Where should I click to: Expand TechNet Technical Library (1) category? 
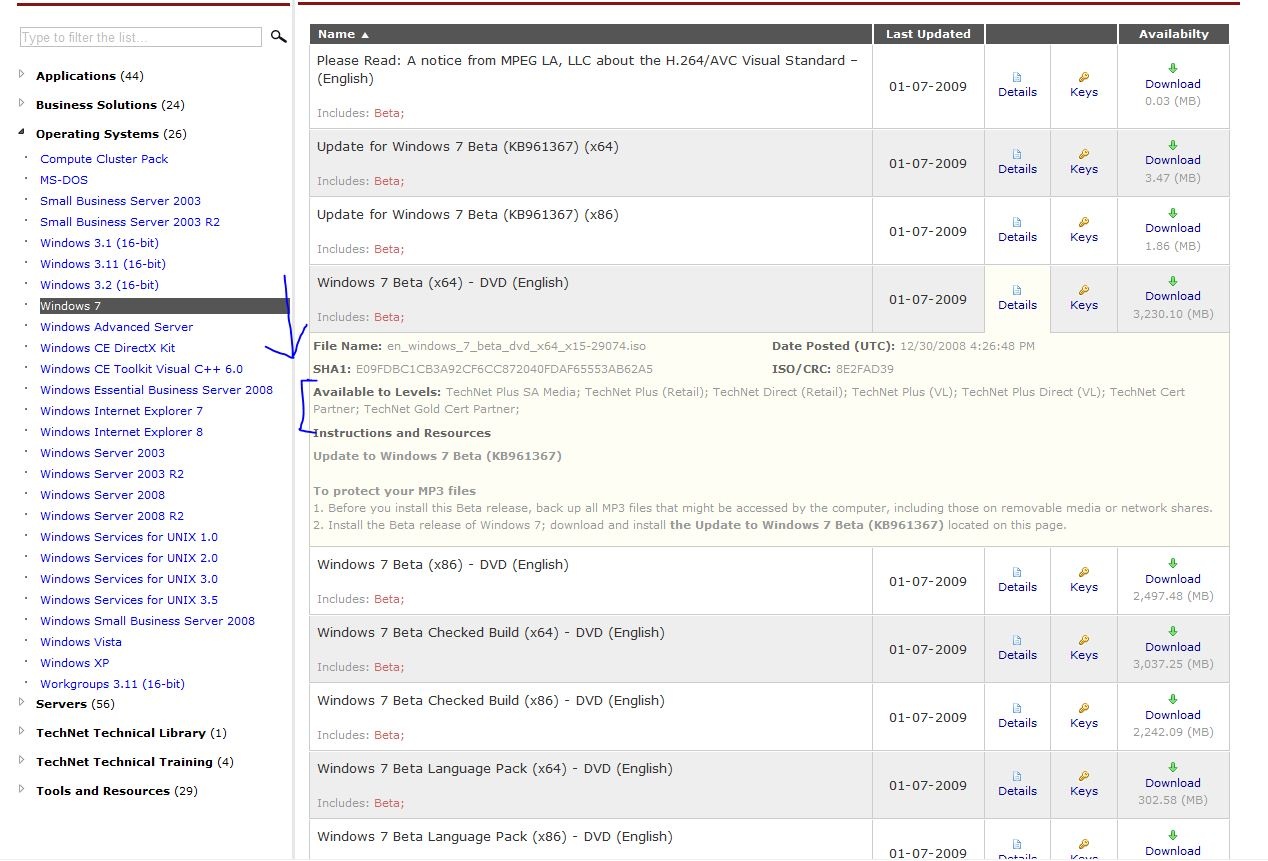coord(22,732)
